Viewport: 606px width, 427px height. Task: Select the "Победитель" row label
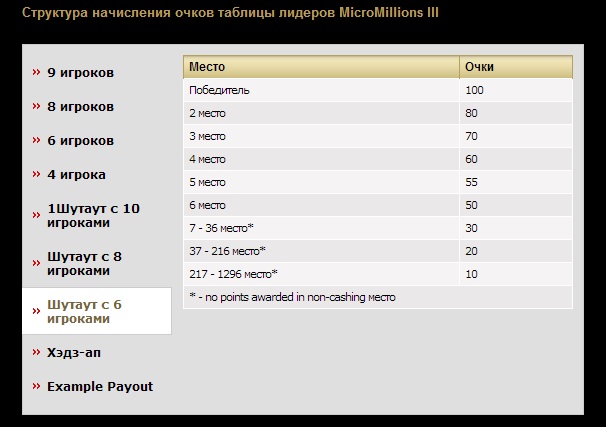219,90
